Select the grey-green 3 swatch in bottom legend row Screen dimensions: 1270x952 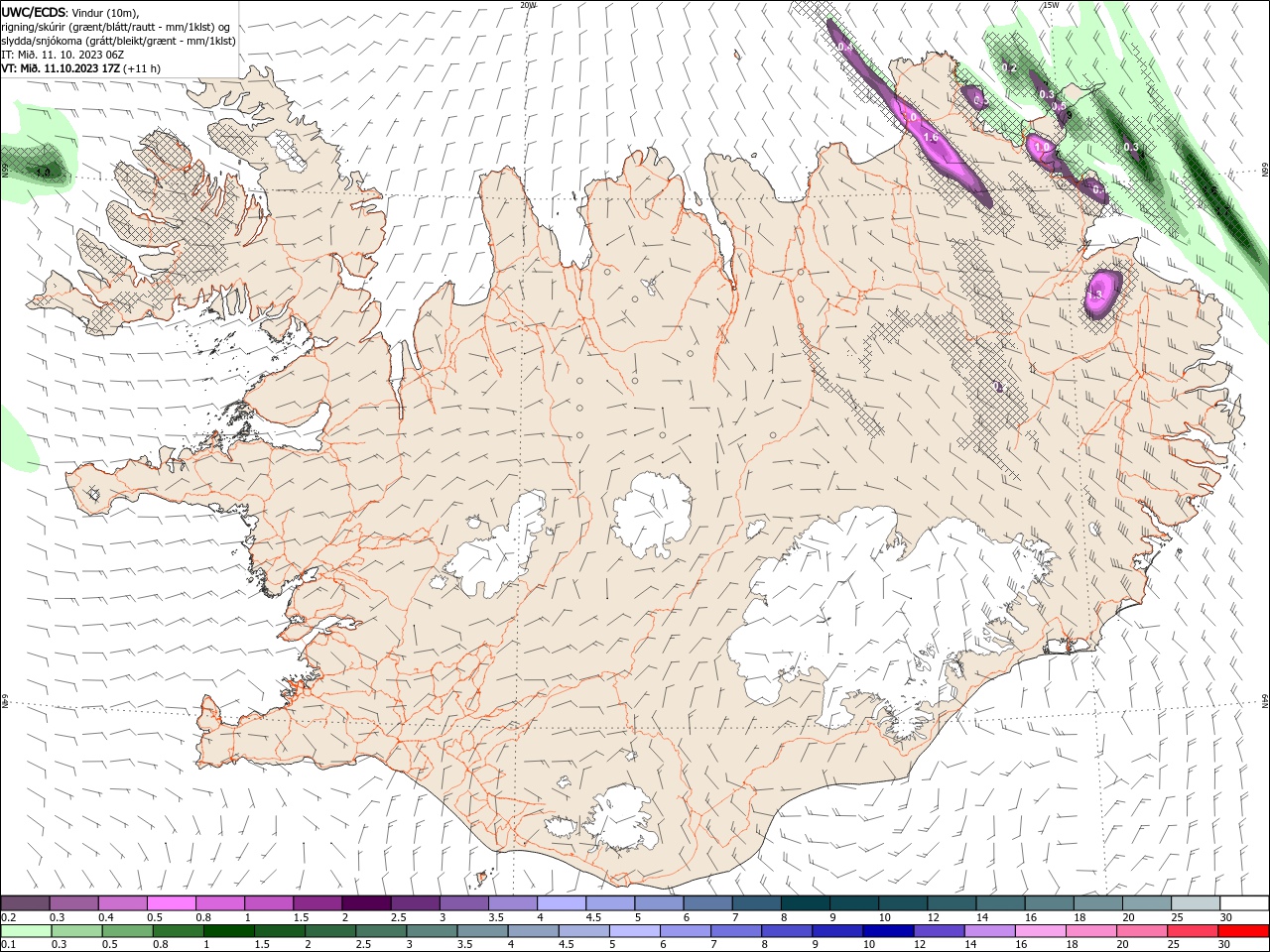click(x=432, y=931)
